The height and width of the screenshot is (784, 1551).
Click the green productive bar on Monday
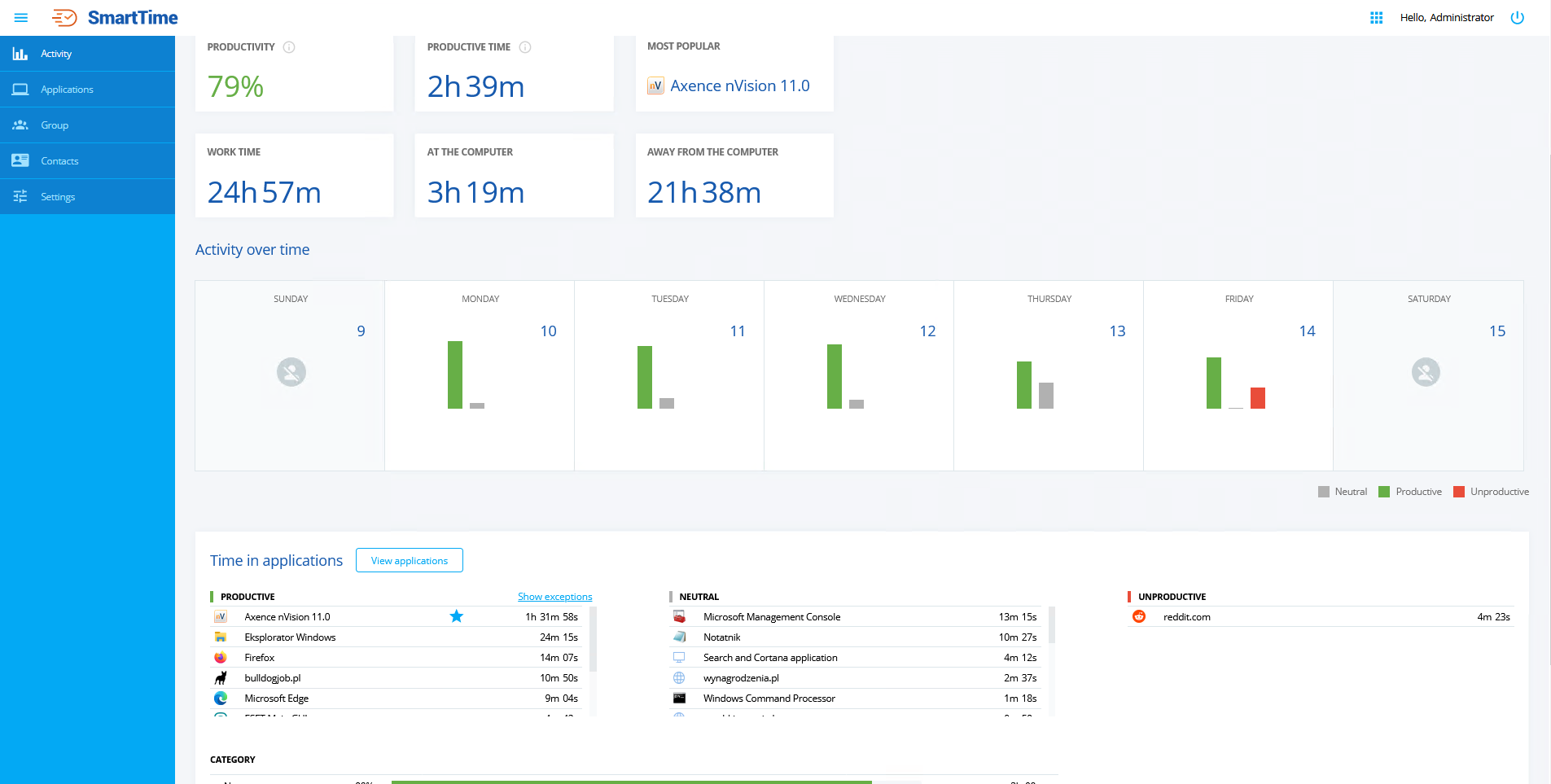coord(455,374)
